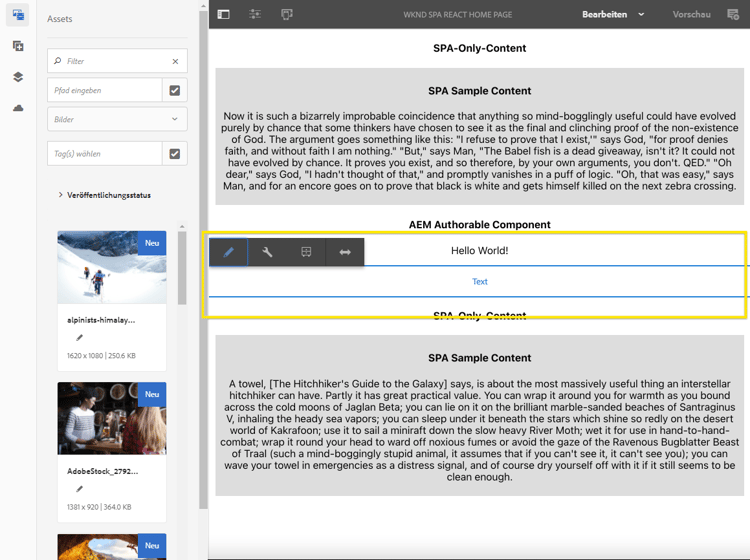750x560 pixels.
Task: Toggle the side panel icon
Action: click(223, 14)
